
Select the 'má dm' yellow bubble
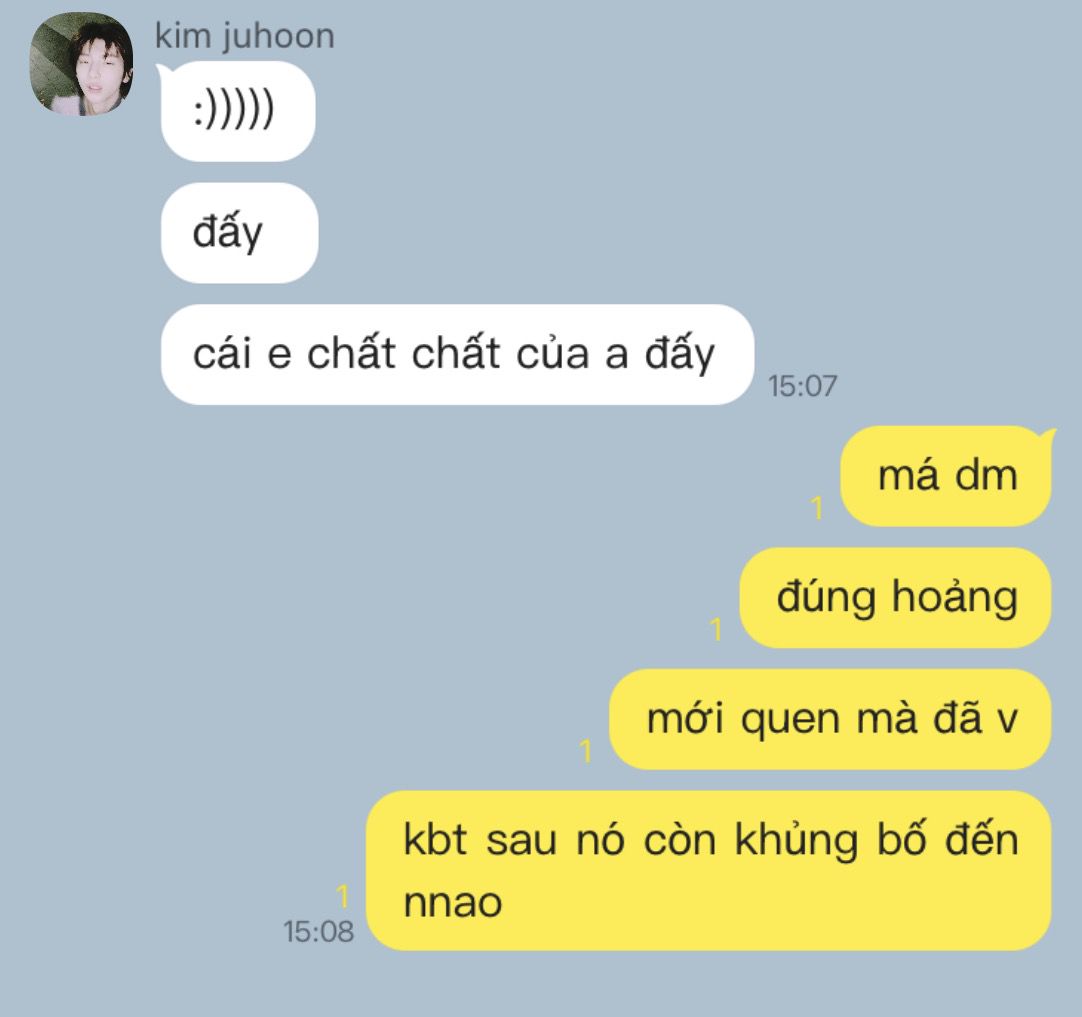point(945,476)
